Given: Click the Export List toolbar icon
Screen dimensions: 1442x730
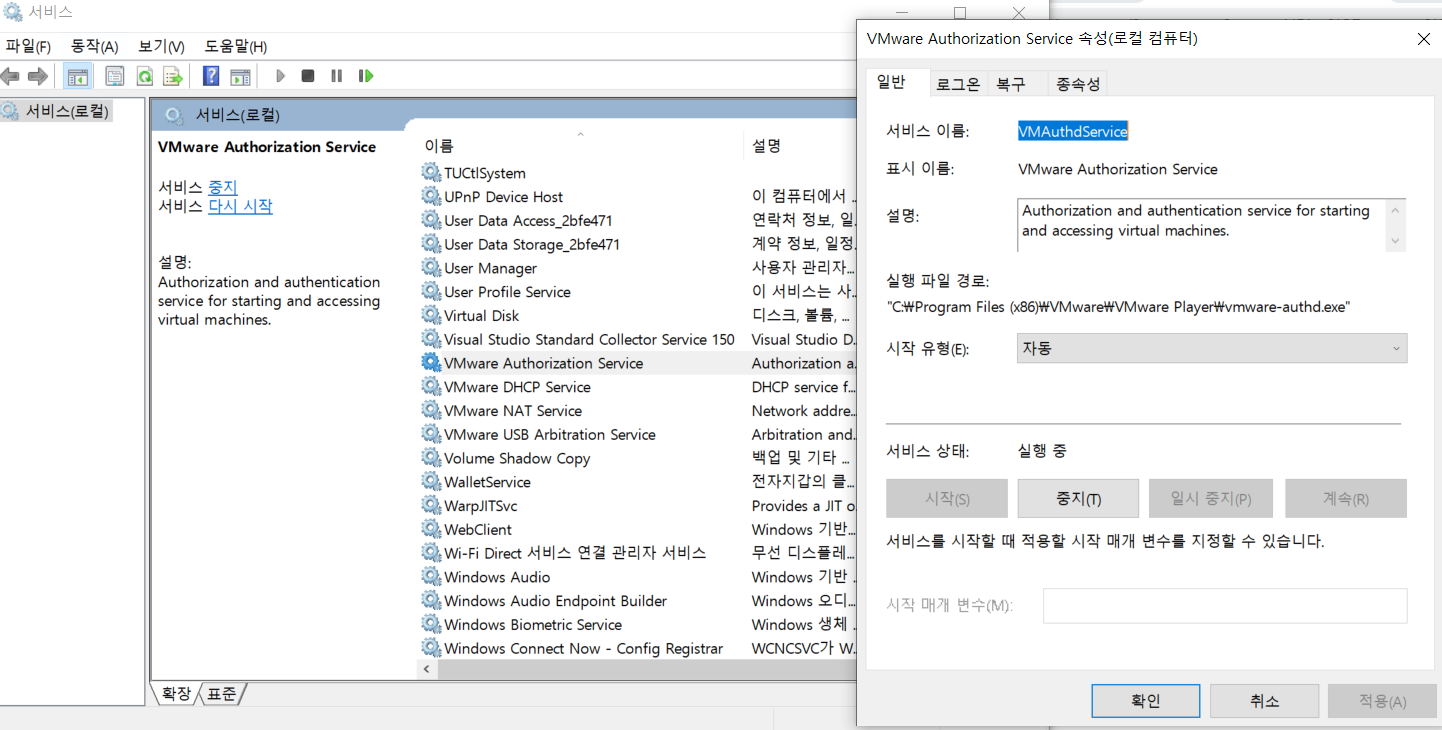Looking at the screenshot, I should pos(173,76).
